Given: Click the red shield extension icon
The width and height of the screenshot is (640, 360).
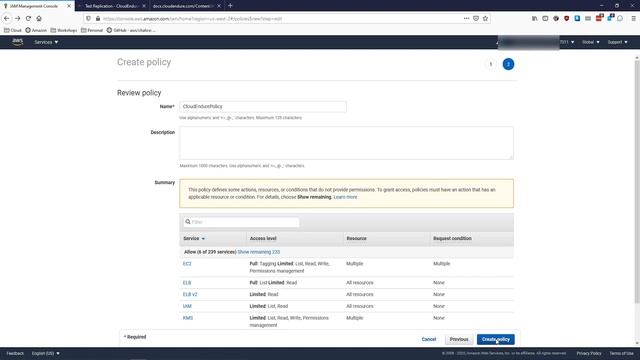Looking at the screenshot, I should [x=567, y=18].
